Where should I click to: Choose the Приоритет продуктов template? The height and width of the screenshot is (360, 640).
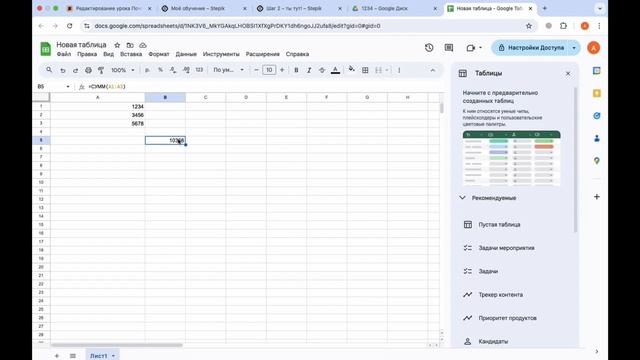507,318
